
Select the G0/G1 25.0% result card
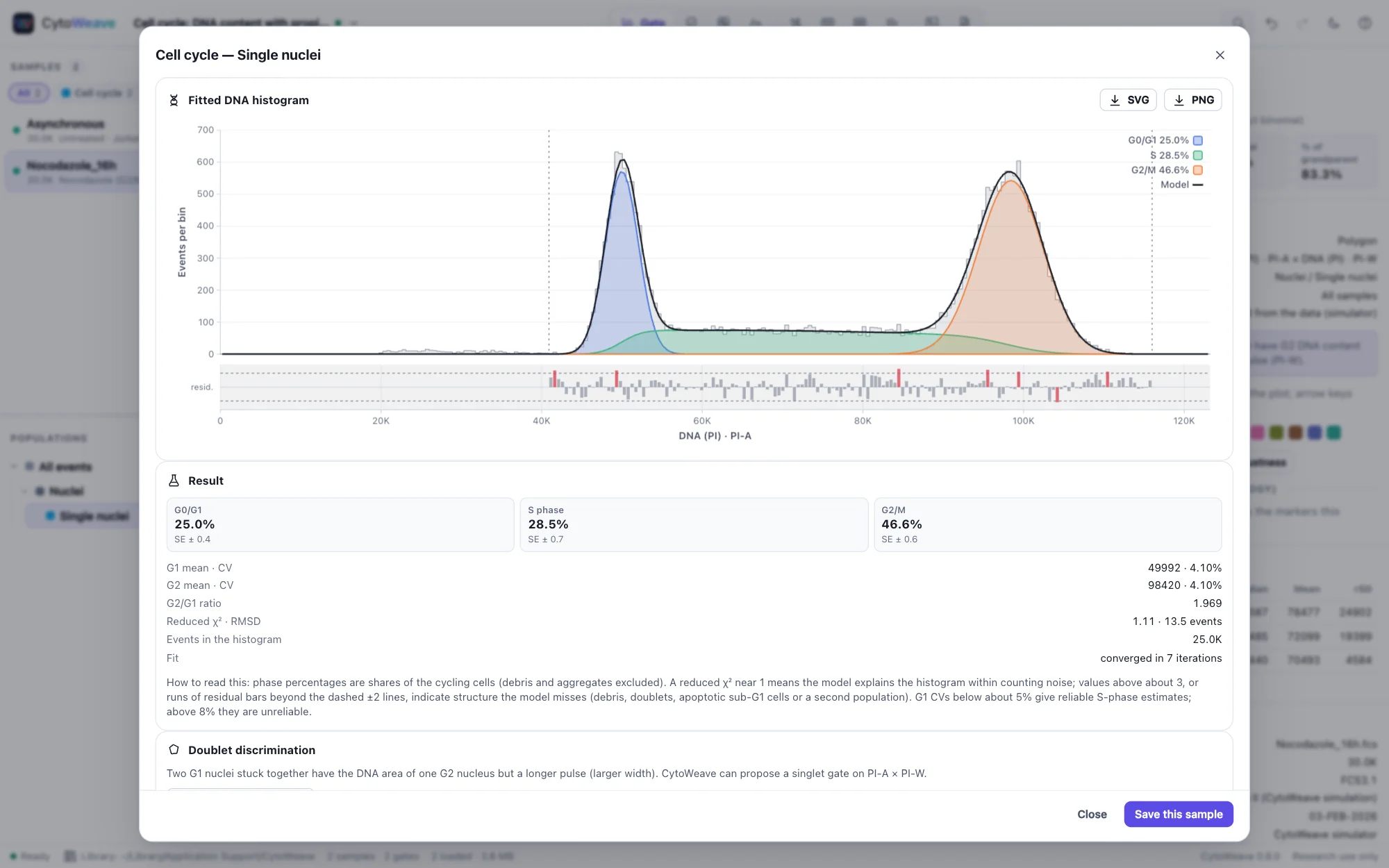point(340,524)
